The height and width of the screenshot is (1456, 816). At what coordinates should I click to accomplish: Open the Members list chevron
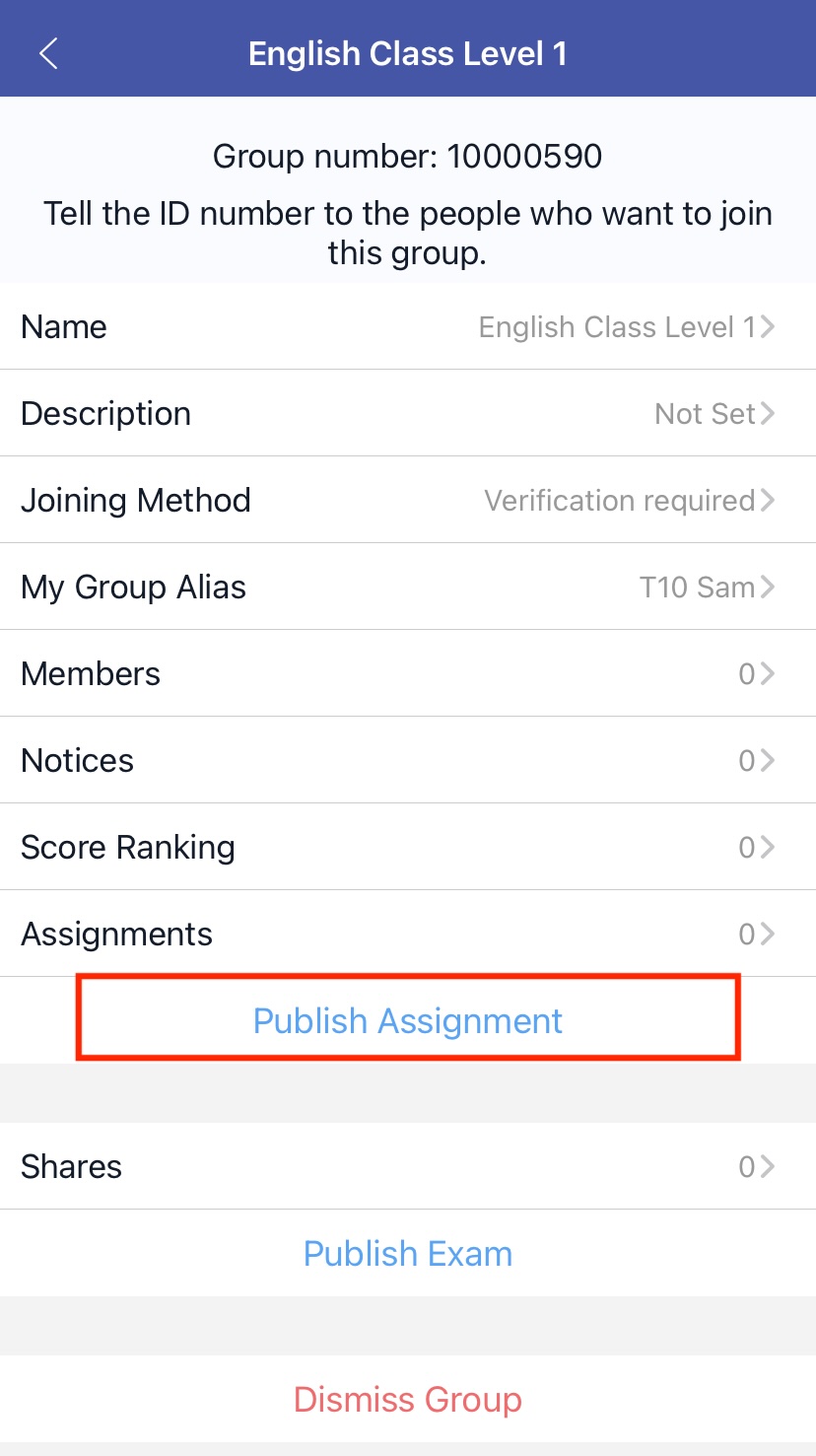[x=768, y=673]
